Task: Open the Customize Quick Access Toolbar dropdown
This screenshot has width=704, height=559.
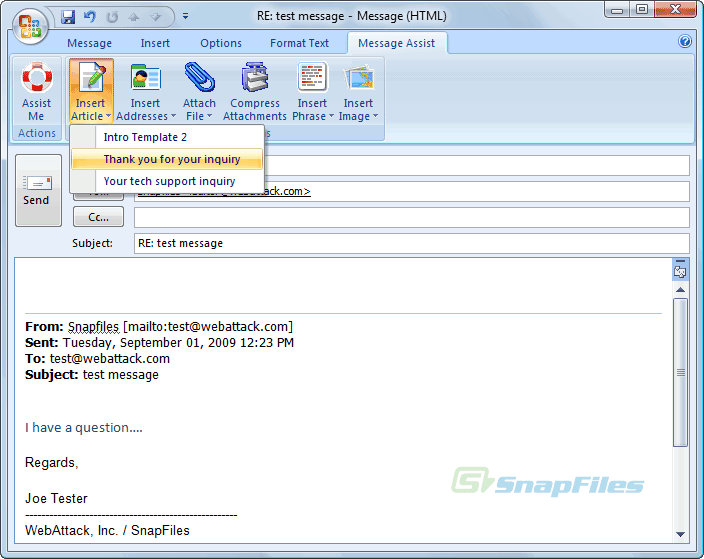Action: click(185, 16)
